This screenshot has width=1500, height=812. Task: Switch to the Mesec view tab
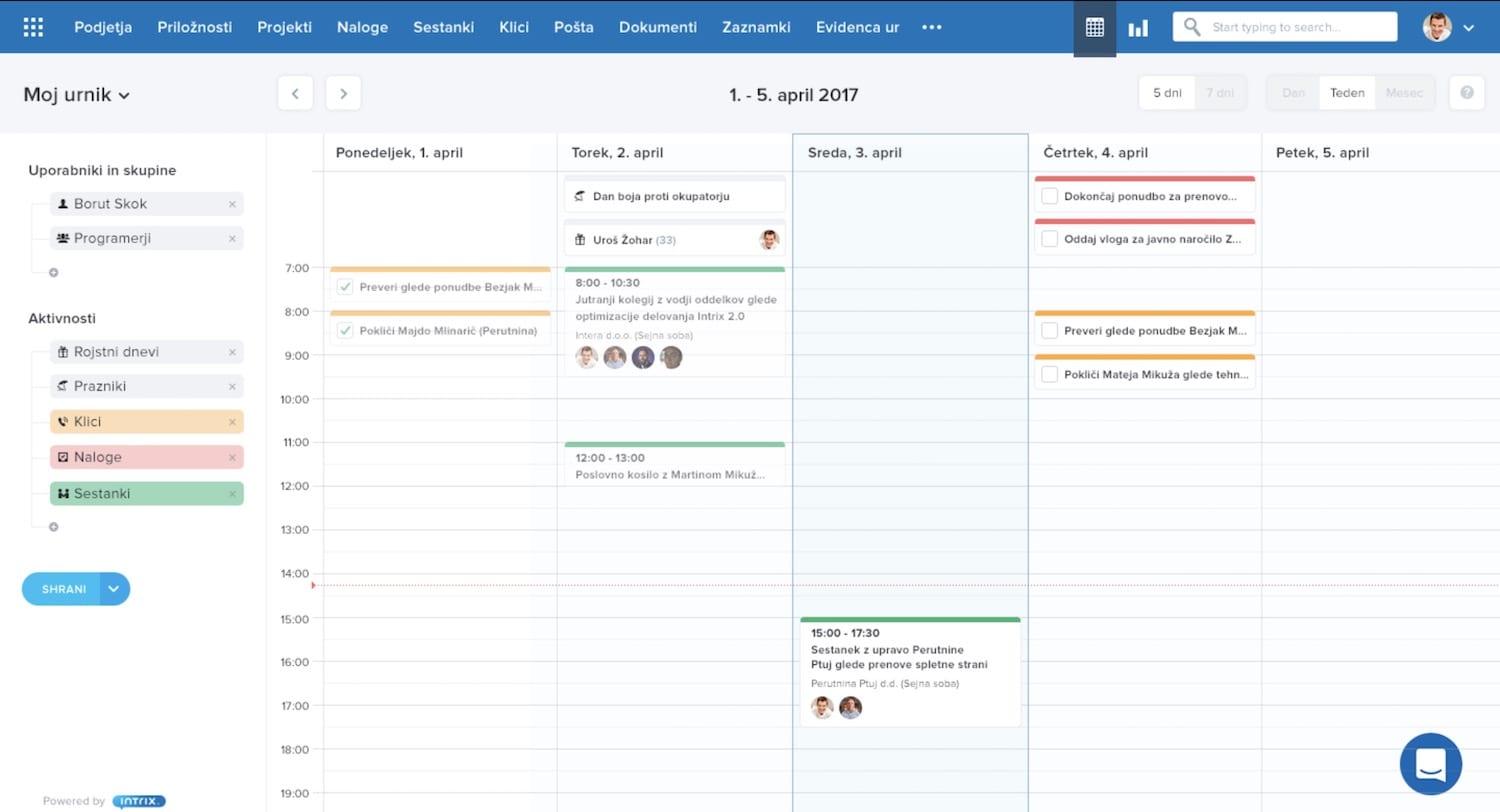(1404, 93)
